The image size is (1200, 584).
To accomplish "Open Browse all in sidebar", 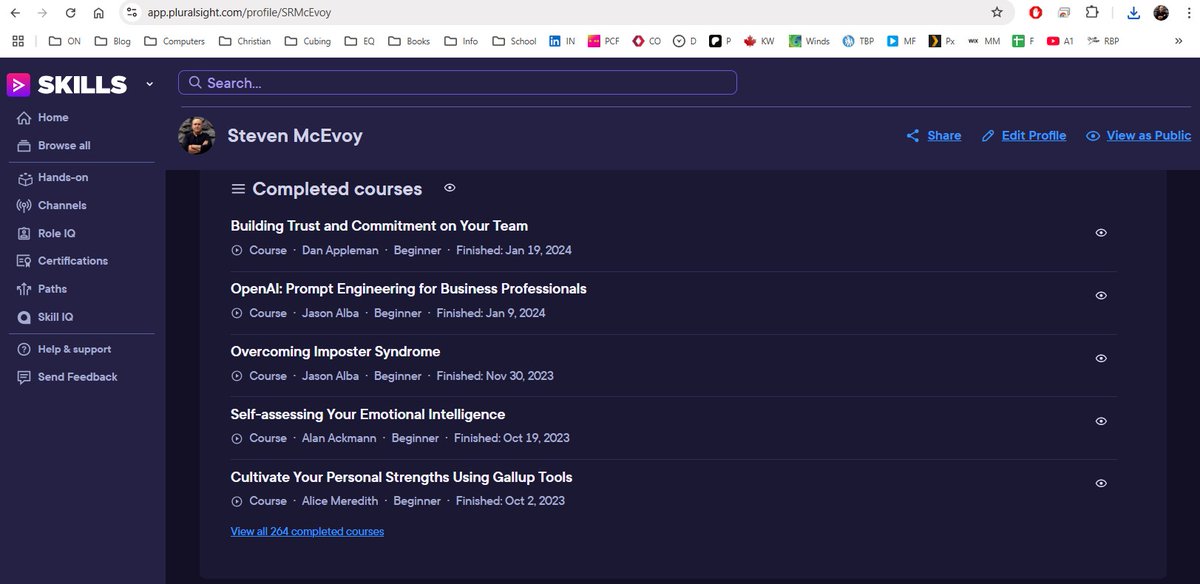I will [x=54, y=145].
